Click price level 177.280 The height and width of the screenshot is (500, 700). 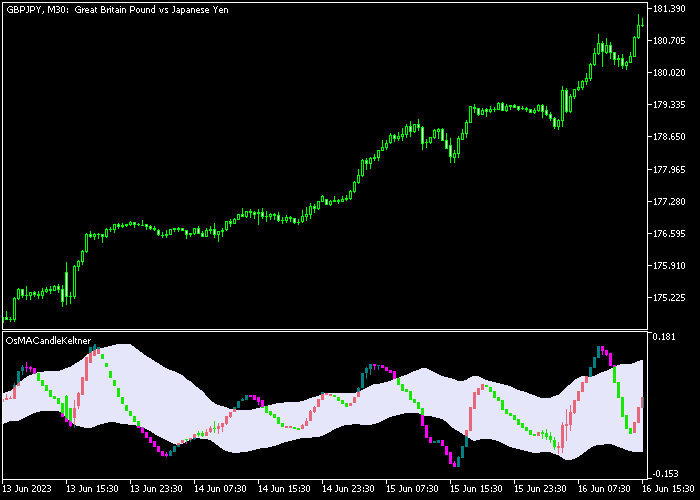coord(669,201)
